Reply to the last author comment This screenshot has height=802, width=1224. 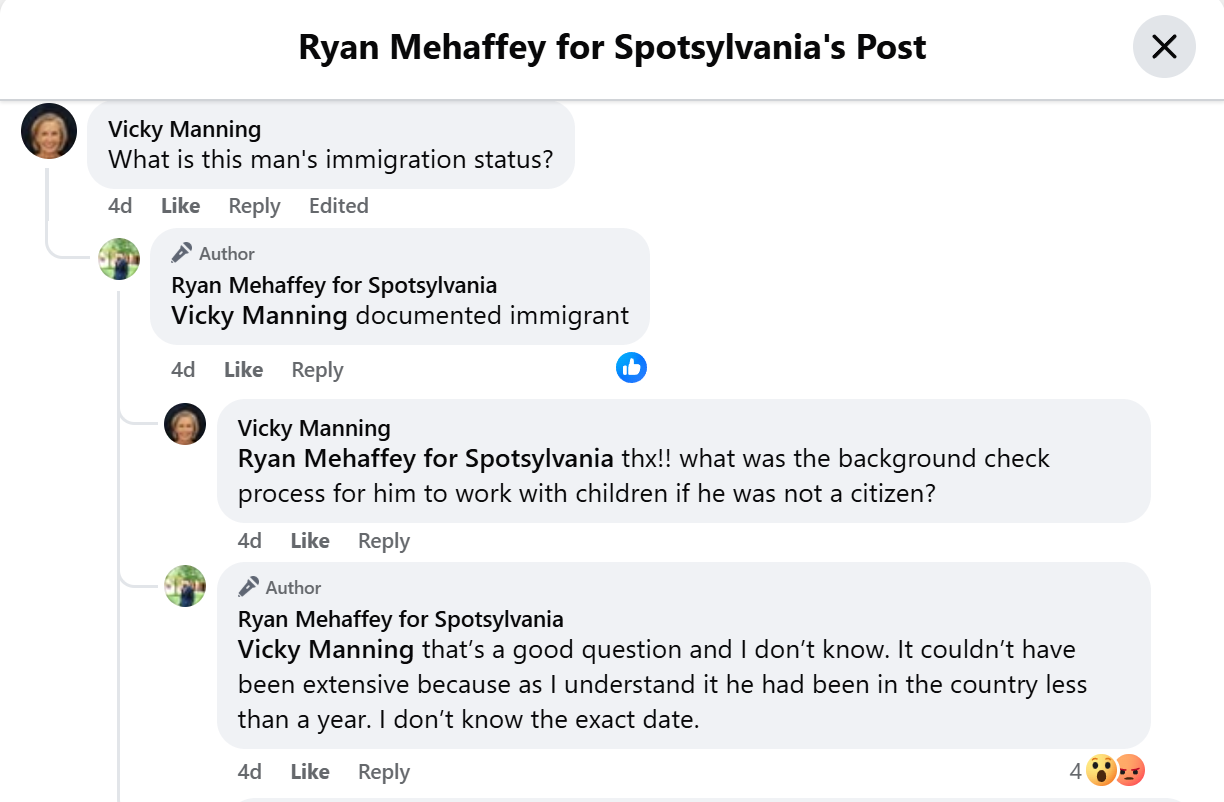[383, 771]
